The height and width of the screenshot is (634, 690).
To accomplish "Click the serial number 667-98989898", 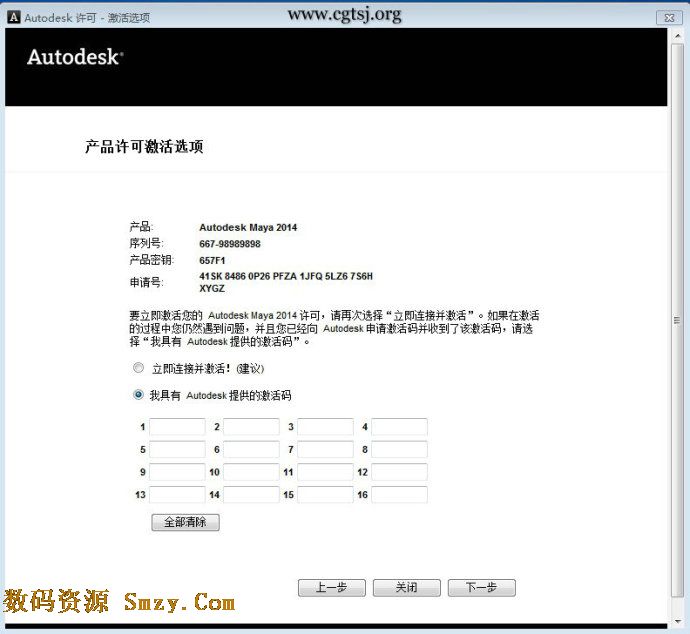I will tap(230, 244).
